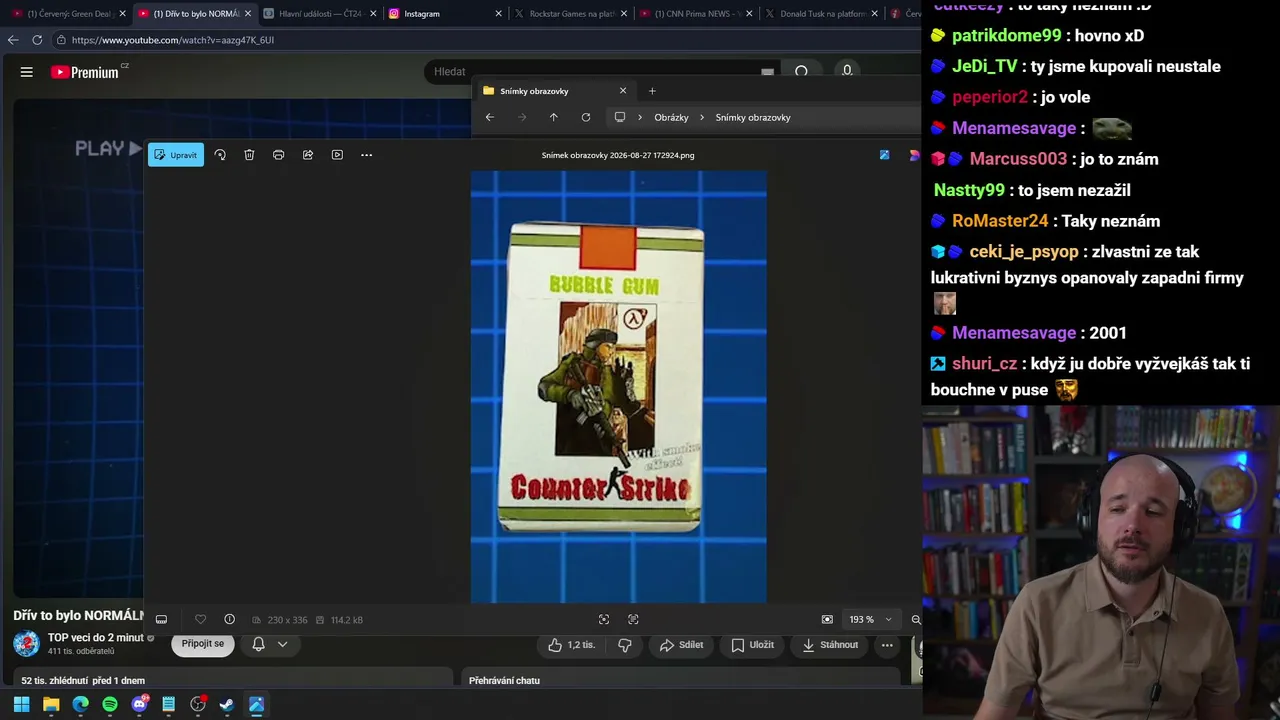The height and width of the screenshot is (720, 1280).
Task: Click the YouTube search magnifier button
Action: tap(801, 72)
